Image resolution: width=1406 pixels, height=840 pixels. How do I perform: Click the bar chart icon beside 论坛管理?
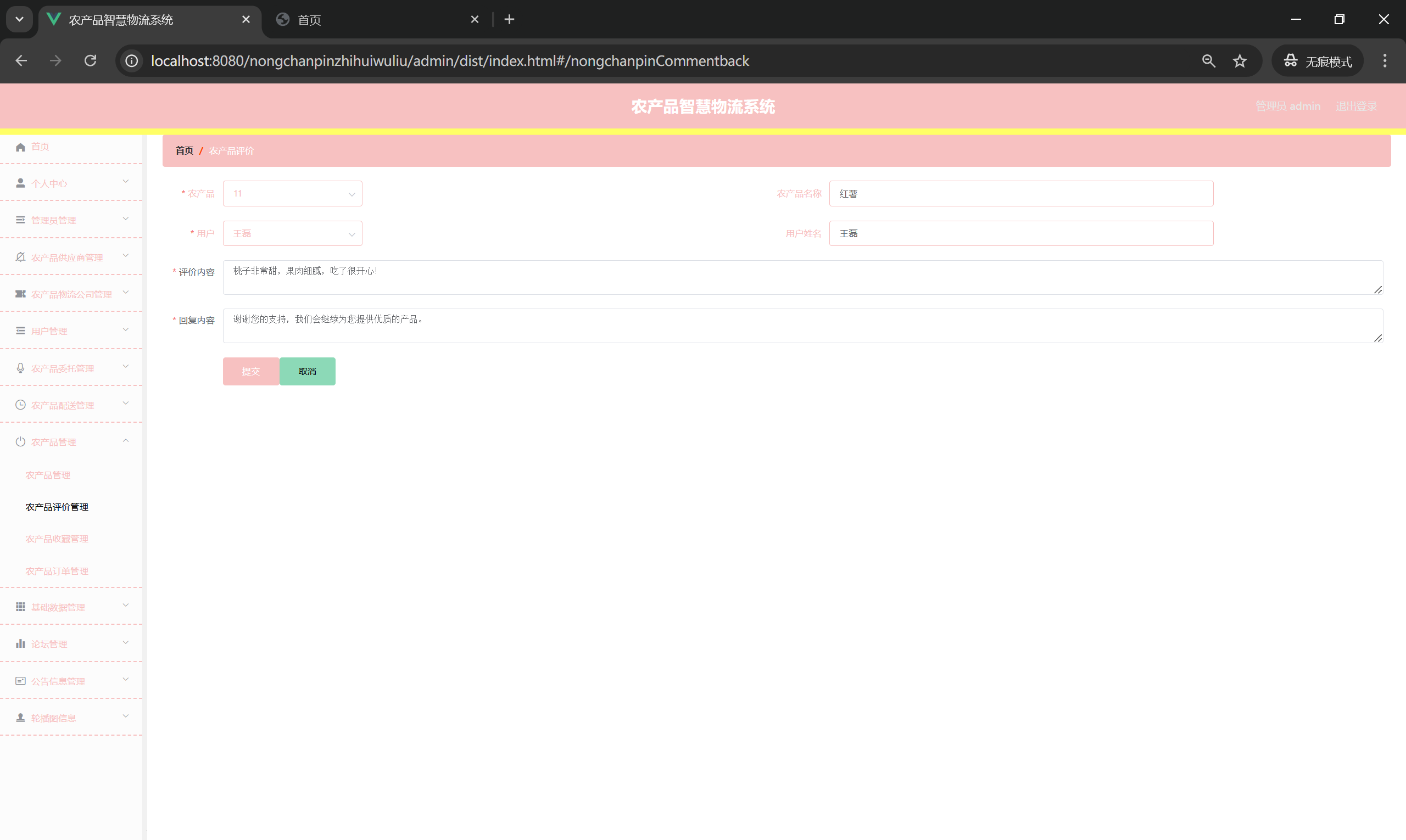[x=20, y=643]
